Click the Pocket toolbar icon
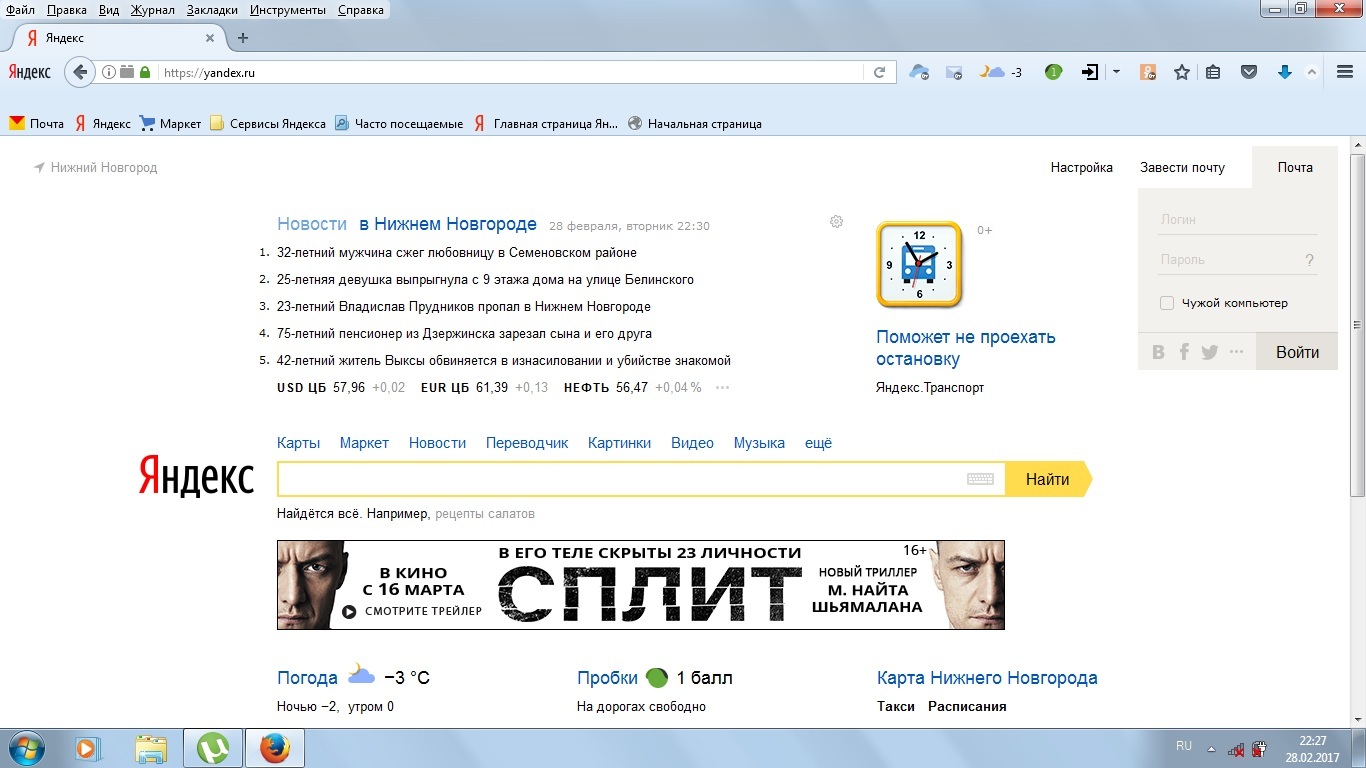 coord(1249,72)
